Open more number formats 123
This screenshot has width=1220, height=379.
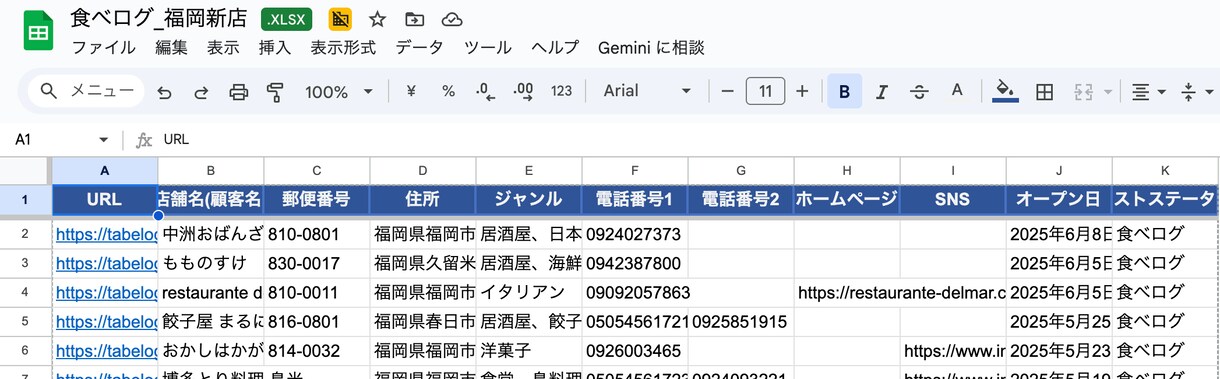click(562, 91)
